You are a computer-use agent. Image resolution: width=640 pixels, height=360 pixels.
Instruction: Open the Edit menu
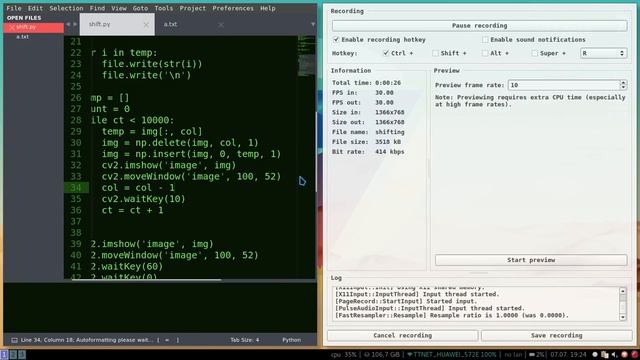click(35, 8)
